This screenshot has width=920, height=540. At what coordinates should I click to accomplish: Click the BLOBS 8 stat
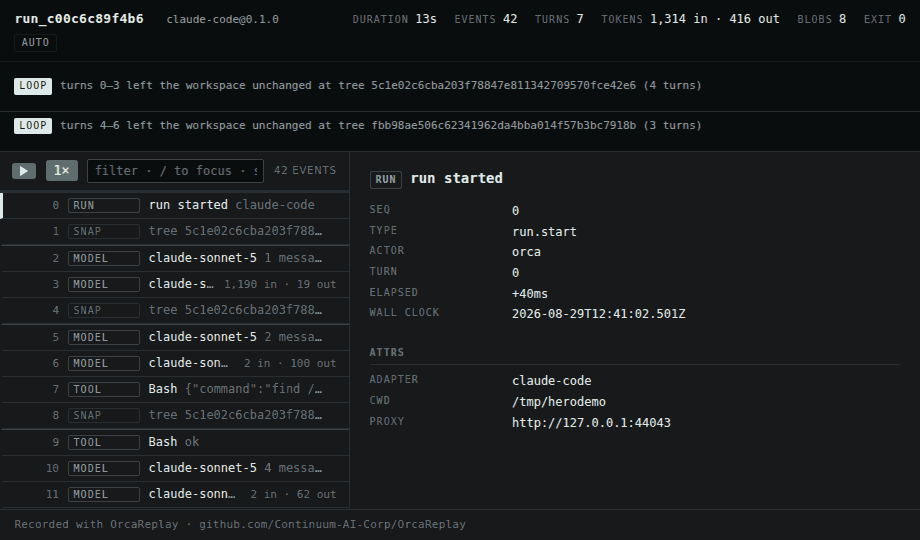click(x=821, y=19)
